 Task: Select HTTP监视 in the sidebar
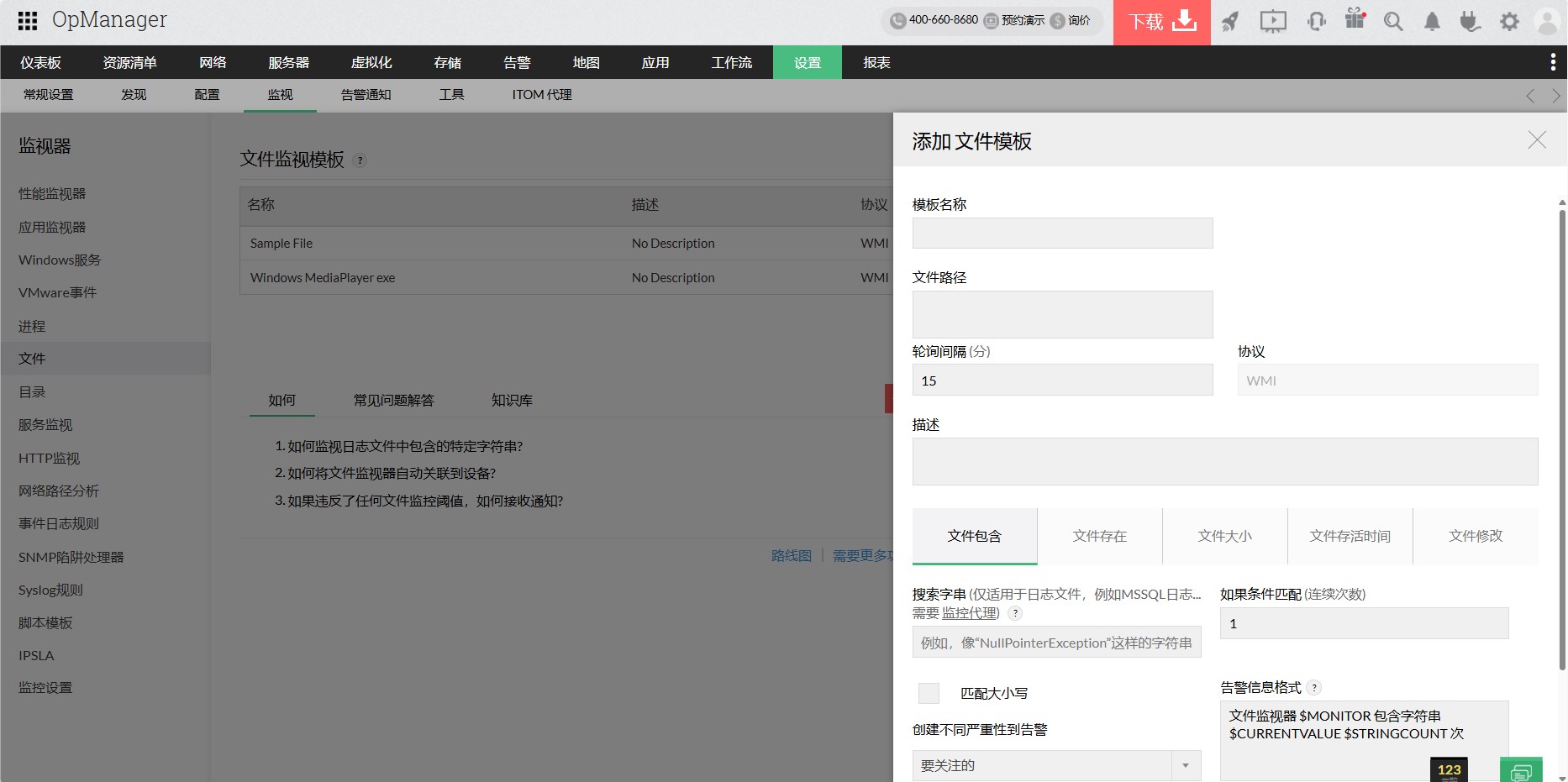pos(49,458)
